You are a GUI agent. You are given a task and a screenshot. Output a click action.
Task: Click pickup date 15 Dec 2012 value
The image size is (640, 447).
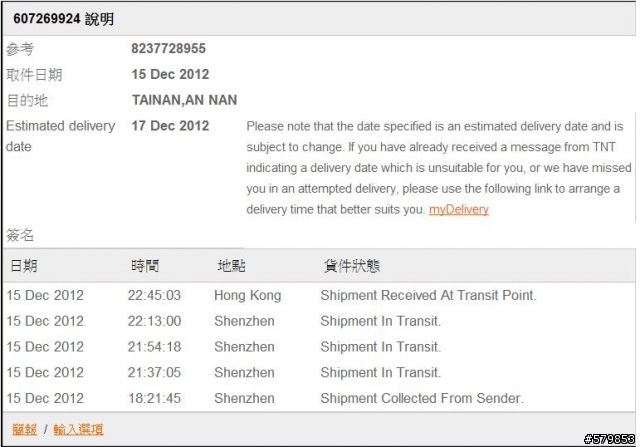point(170,74)
